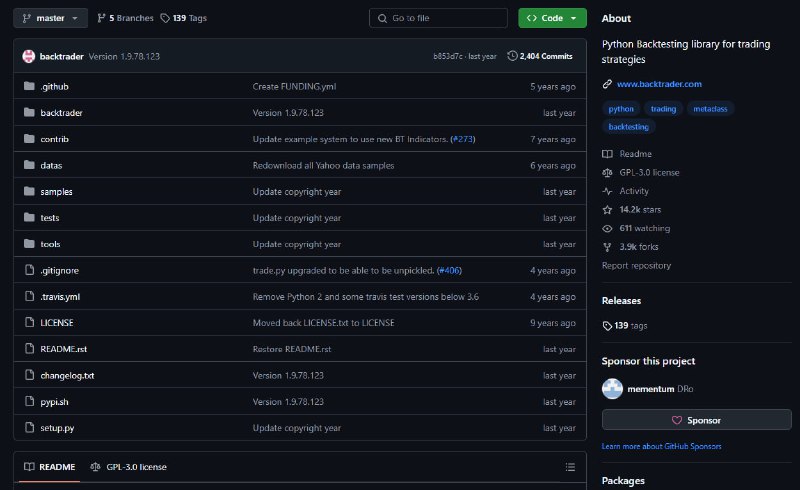Select the README tab

[50, 467]
